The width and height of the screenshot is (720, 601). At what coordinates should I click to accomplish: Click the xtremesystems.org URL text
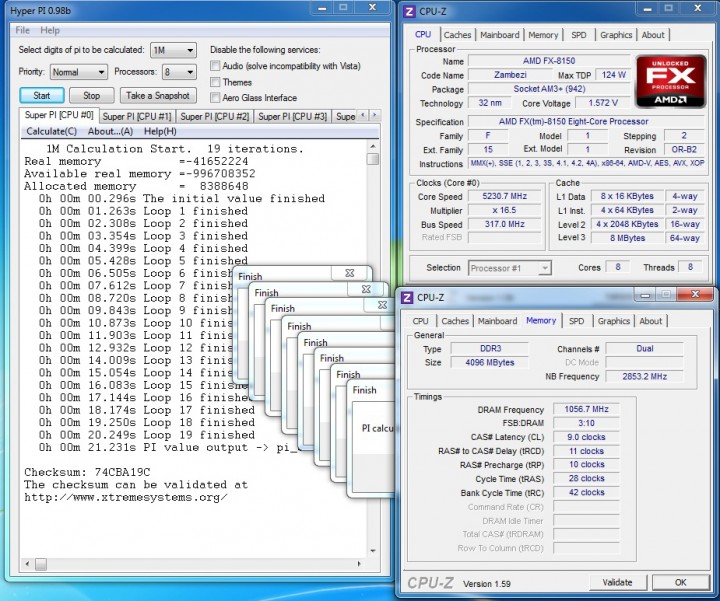[126, 497]
